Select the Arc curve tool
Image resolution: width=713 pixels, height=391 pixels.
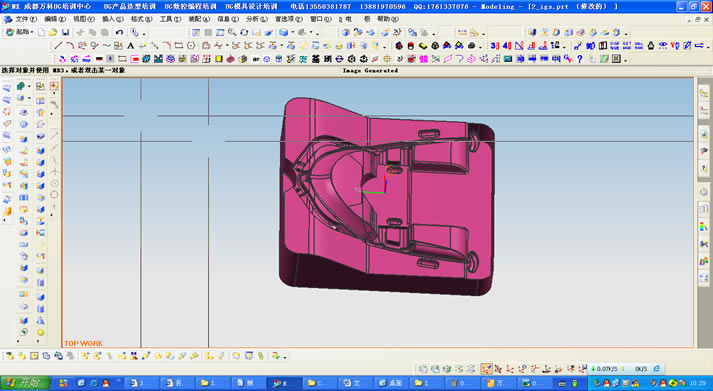pos(70,45)
